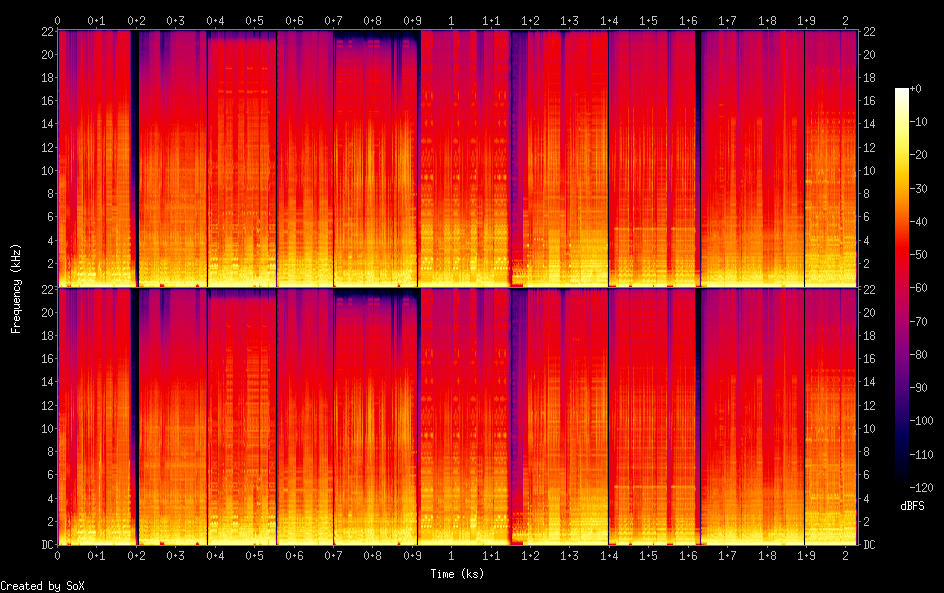
Task: Click the "18" kHz label right of the lower channel
Action: (x=869, y=335)
